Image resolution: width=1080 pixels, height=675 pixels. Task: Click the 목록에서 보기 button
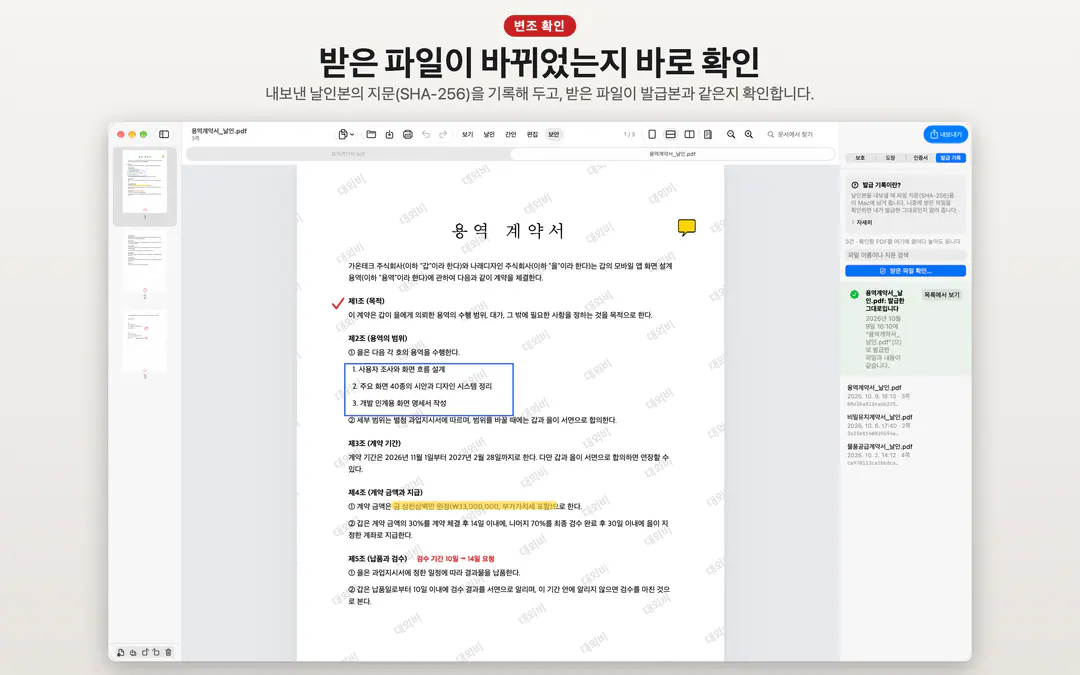[x=942, y=295]
